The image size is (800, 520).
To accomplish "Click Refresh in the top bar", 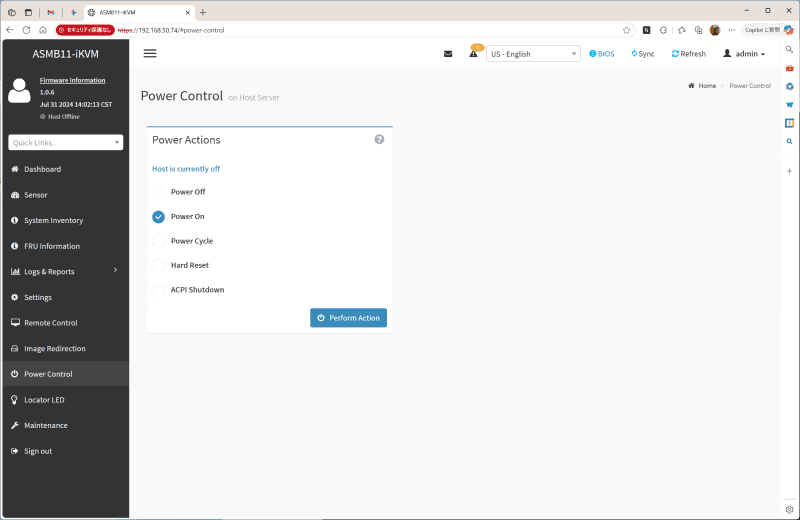I will pyautogui.click(x=689, y=54).
